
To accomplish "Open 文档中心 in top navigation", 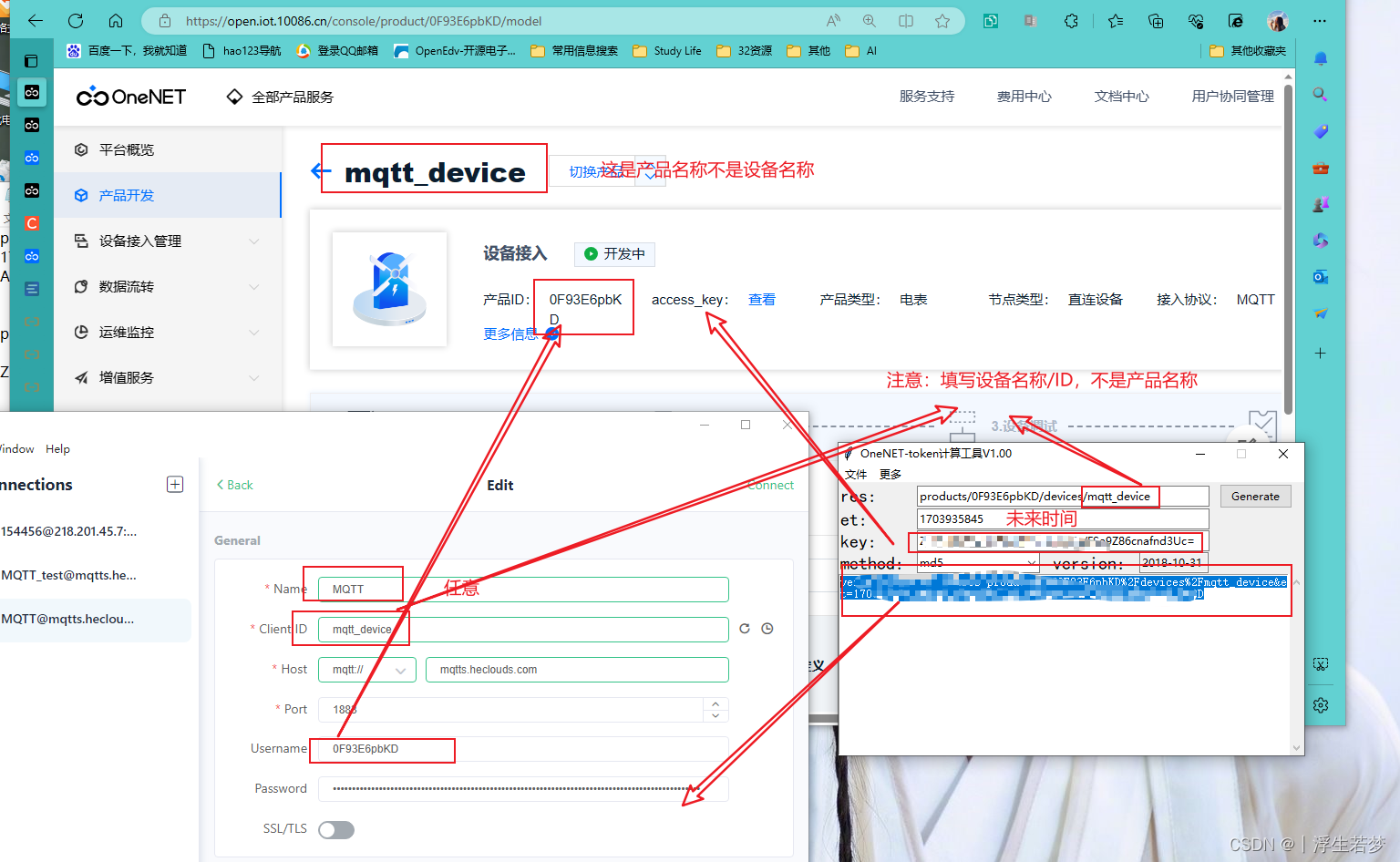I will (x=1122, y=97).
